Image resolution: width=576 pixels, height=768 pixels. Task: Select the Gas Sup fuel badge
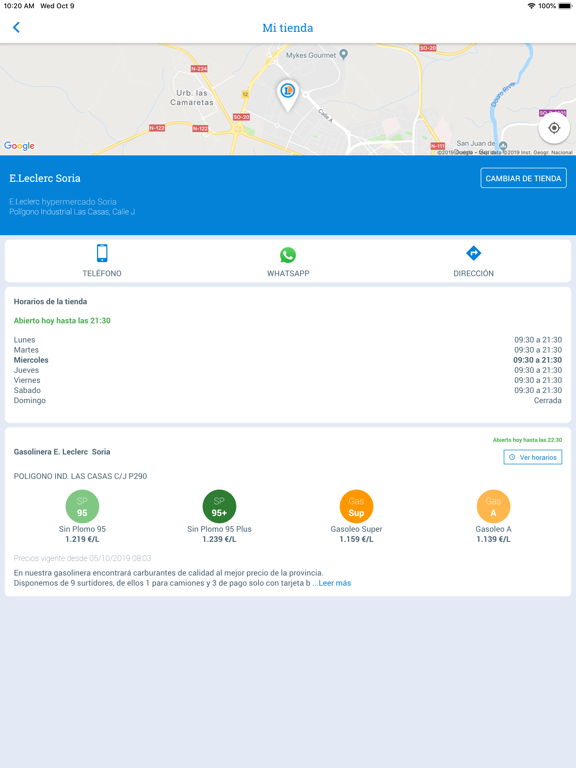(357, 506)
